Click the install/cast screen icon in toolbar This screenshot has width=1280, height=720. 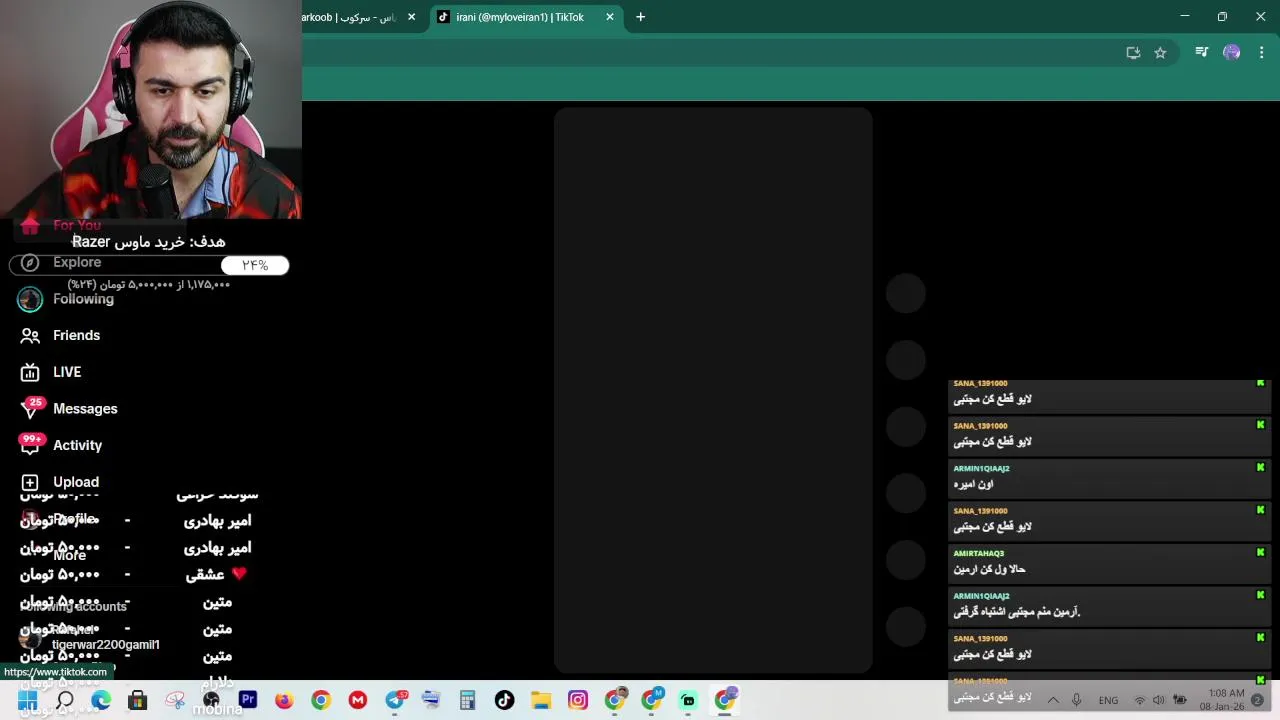(x=1133, y=53)
